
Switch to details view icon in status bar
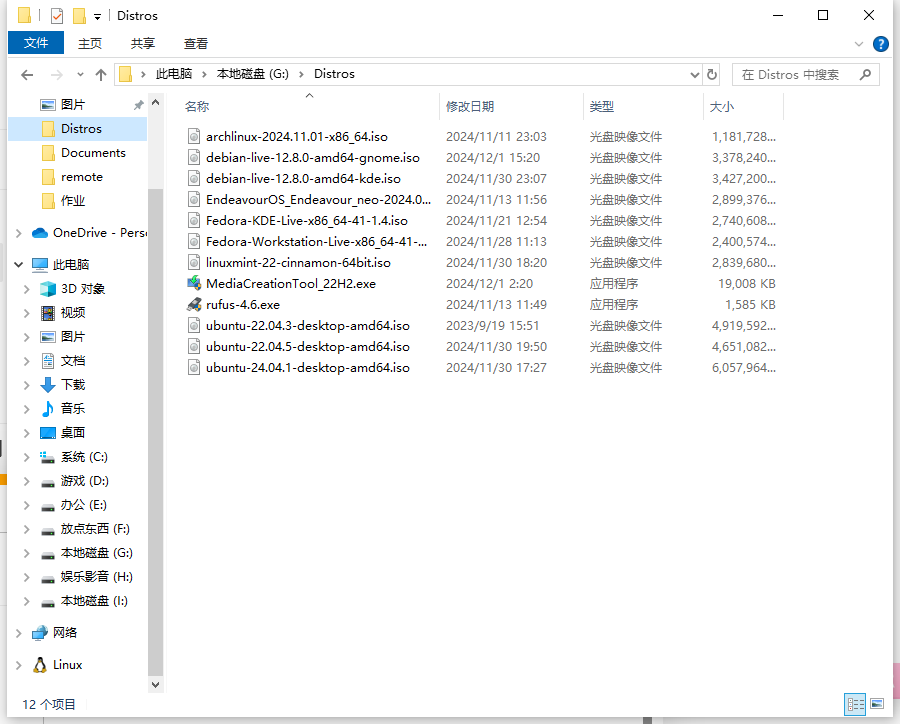[855, 704]
